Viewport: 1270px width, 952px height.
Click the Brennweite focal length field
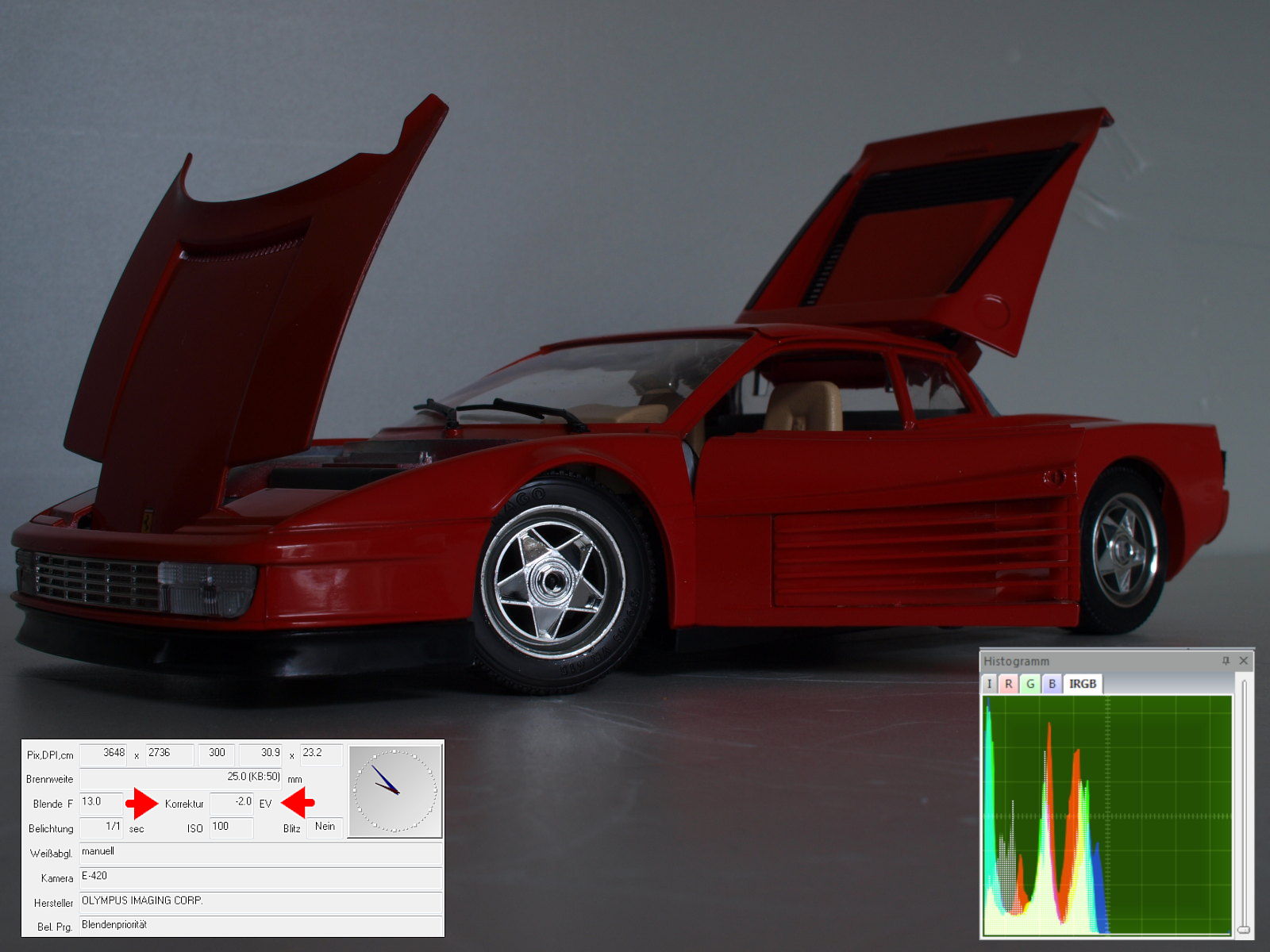click(181, 777)
